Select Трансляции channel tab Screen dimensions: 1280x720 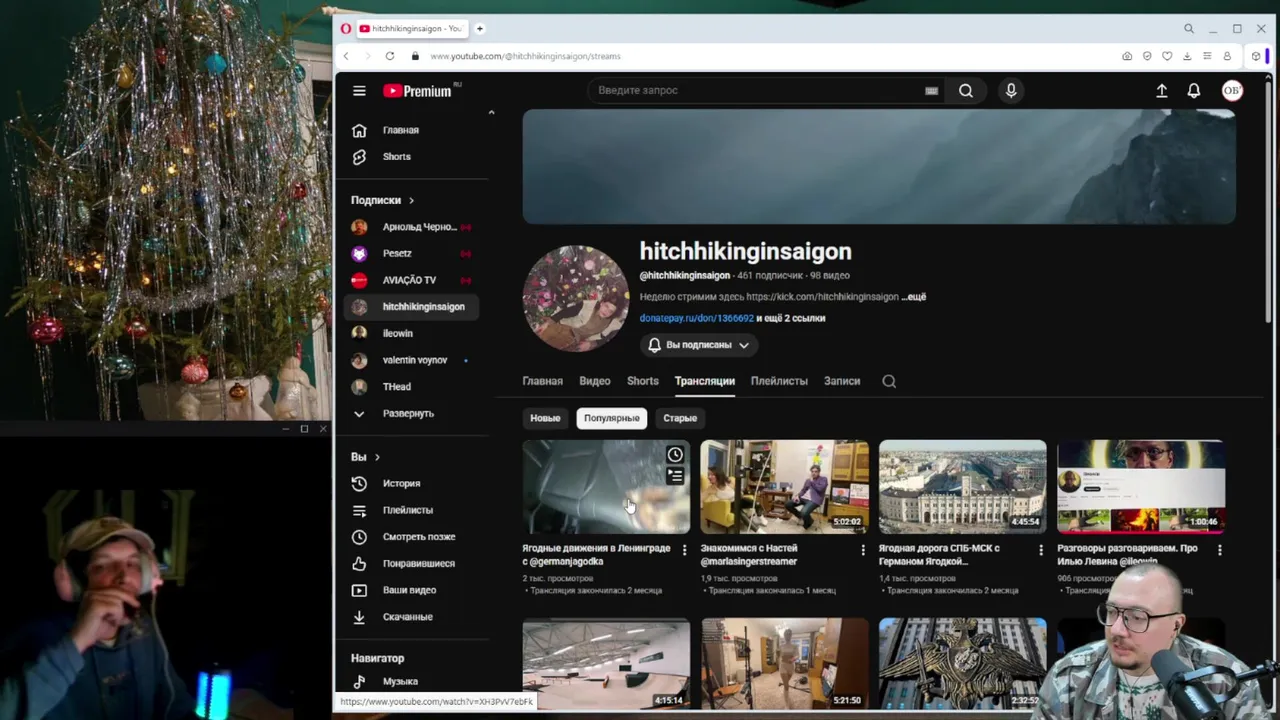point(704,381)
